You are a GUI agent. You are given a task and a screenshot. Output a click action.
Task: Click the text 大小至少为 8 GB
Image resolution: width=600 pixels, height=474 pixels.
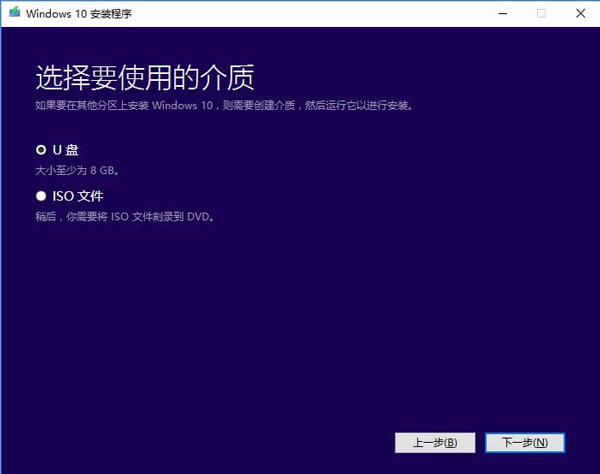click(77, 170)
